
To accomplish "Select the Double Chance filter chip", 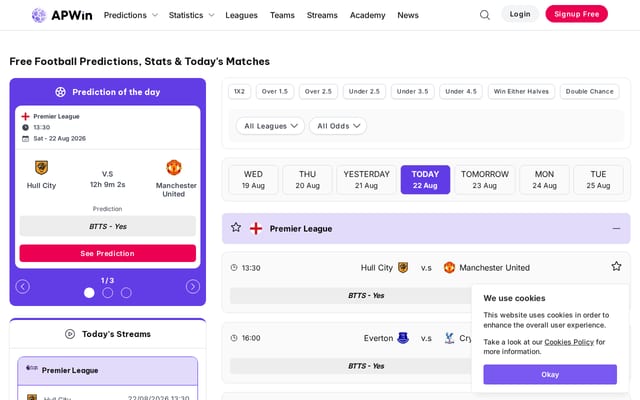I will coord(589,91).
